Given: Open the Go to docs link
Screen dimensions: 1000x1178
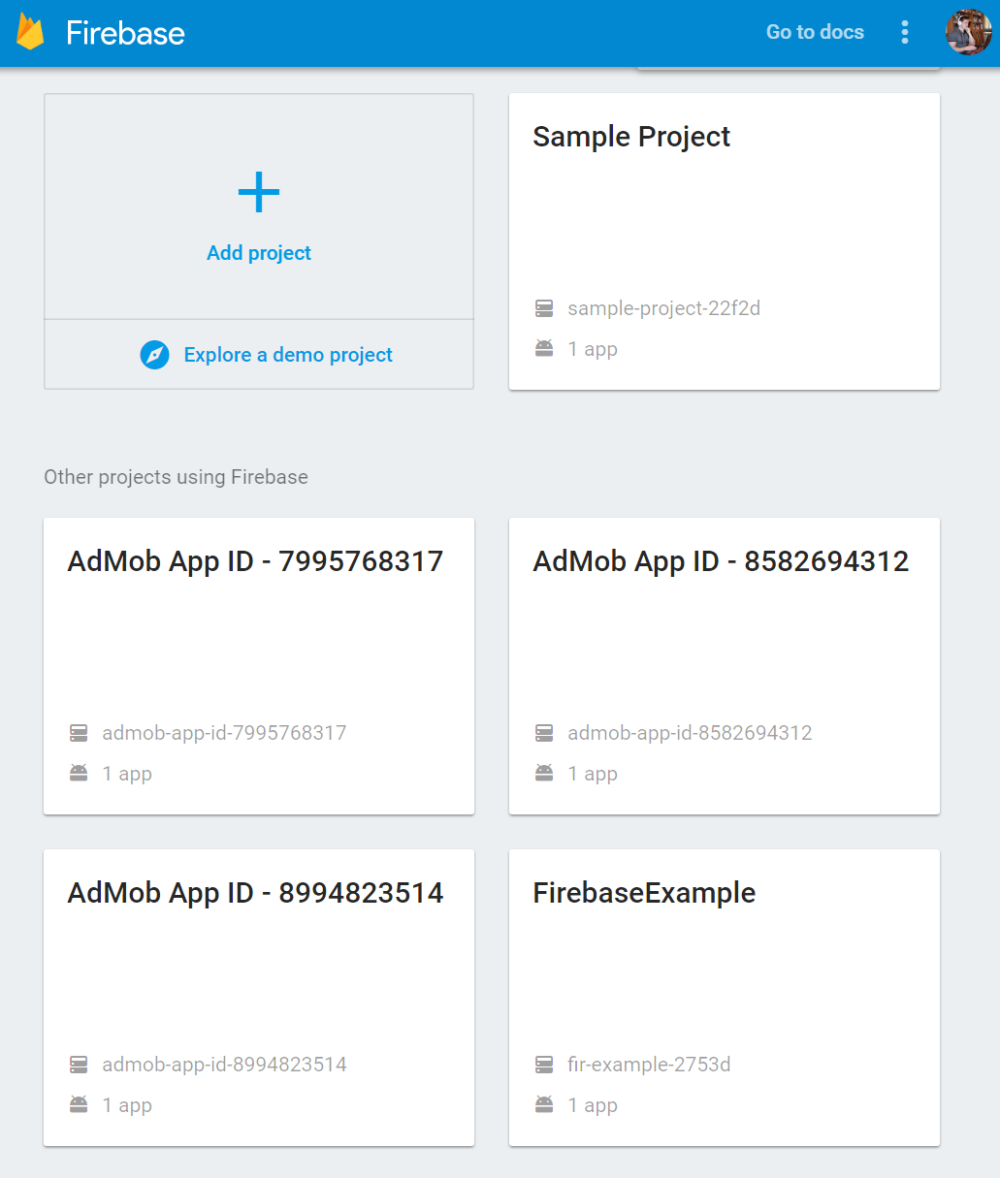Looking at the screenshot, I should tap(814, 32).
